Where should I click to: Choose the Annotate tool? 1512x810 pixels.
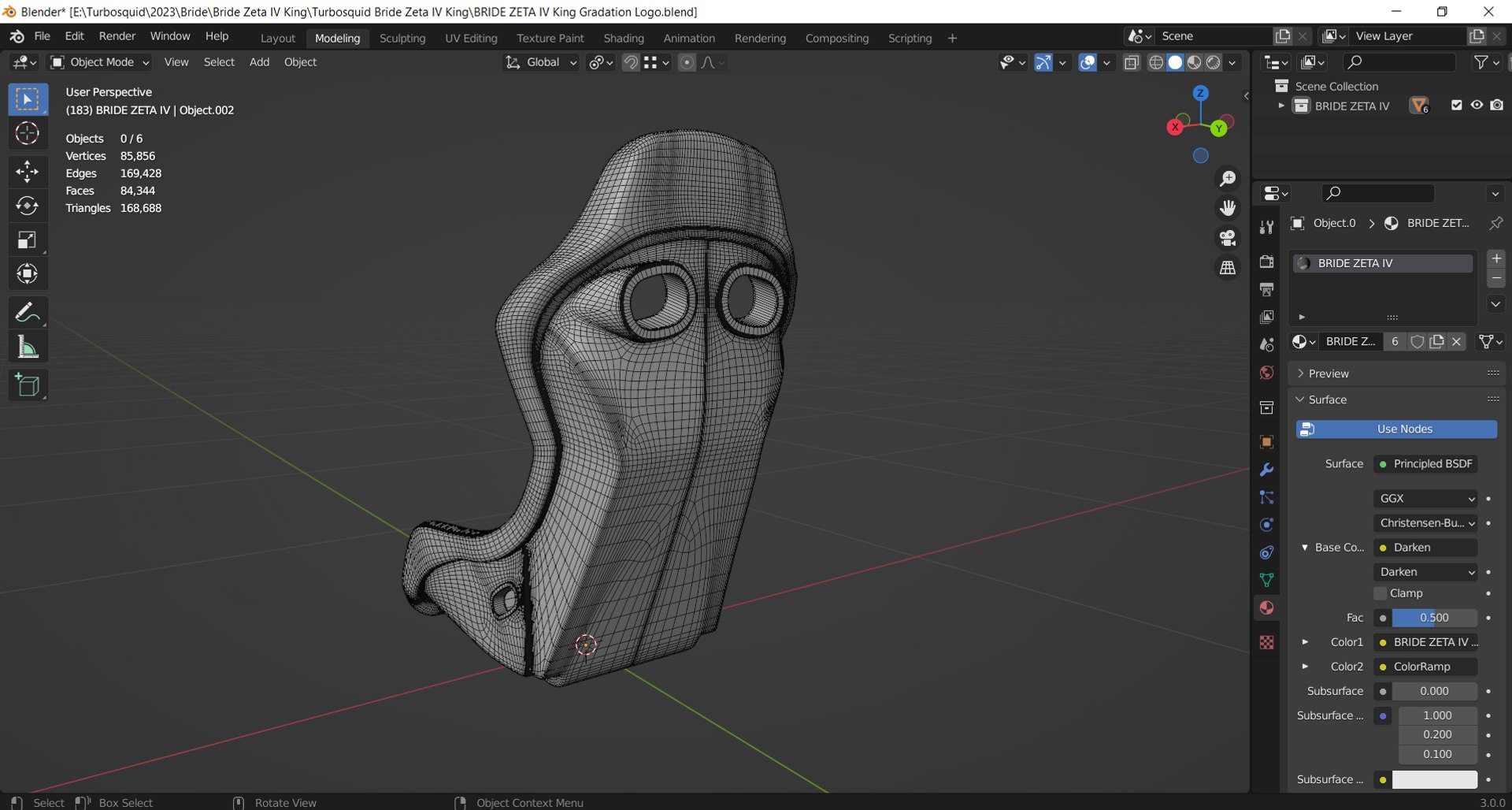tap(28, 313)
